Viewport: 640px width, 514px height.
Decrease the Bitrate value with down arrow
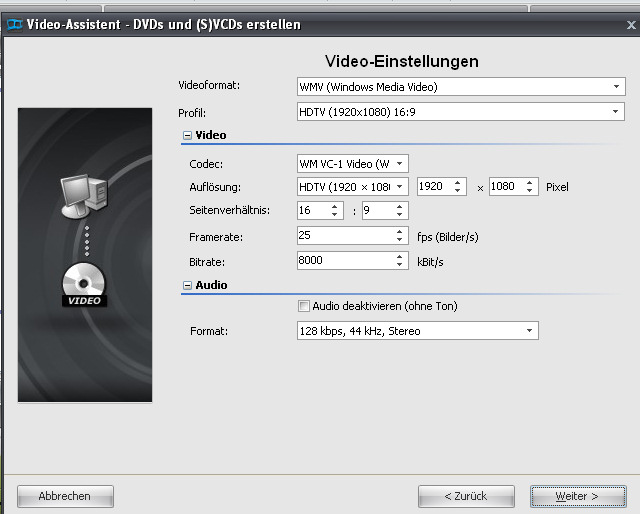coord(399,265)
